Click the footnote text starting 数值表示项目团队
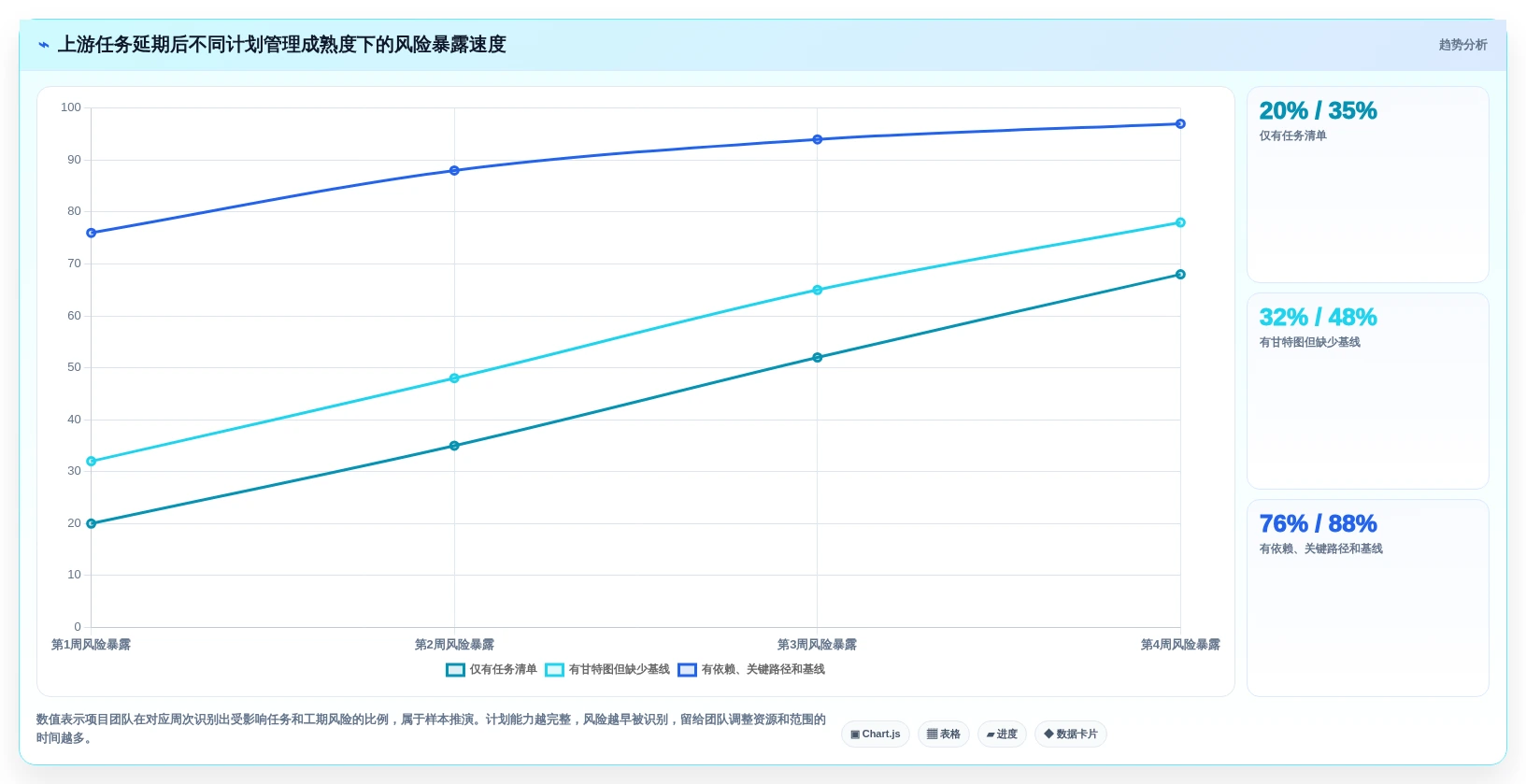This screenshot has height=784, width=1526. click(x=431, y=729)
